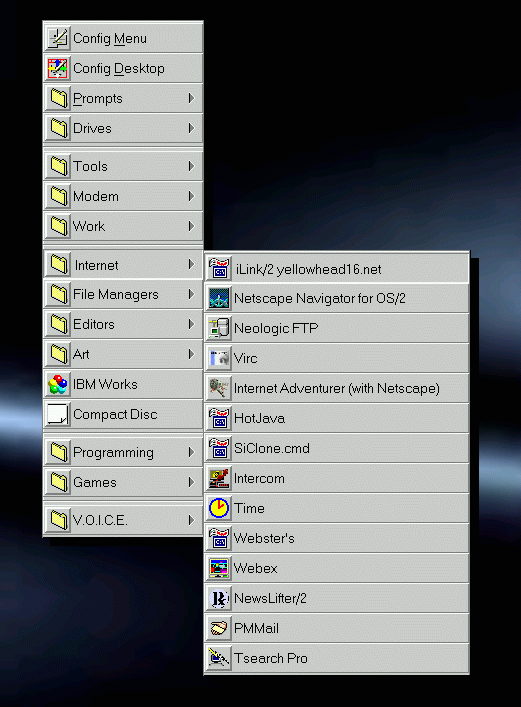Image resolution: width=521 pixels, height=707 pixels.
Task: Expand the Prompts submenu arrow
Action: tap(191, 98)
